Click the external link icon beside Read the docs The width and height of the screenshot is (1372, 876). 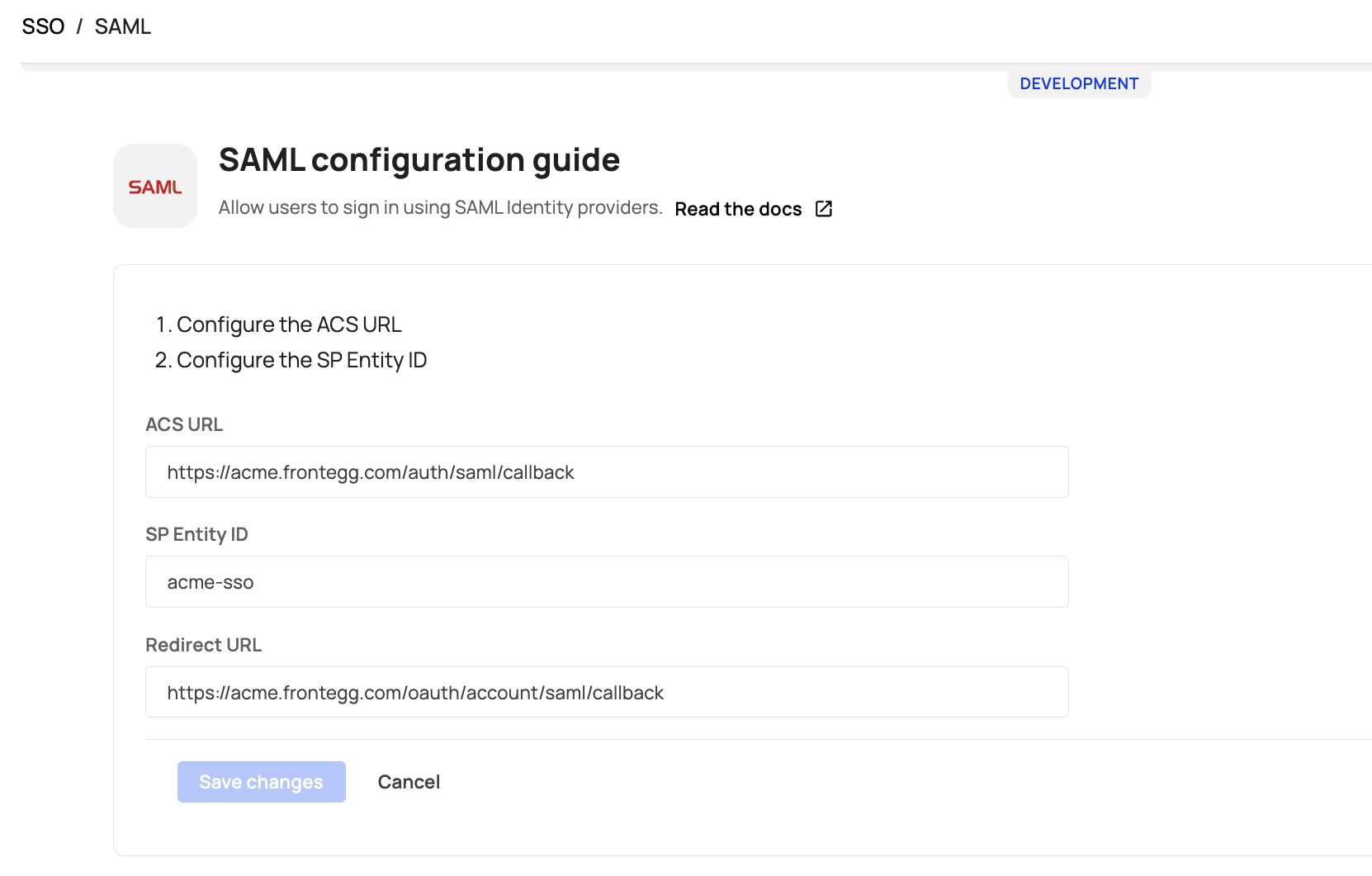tap(823, 209)
